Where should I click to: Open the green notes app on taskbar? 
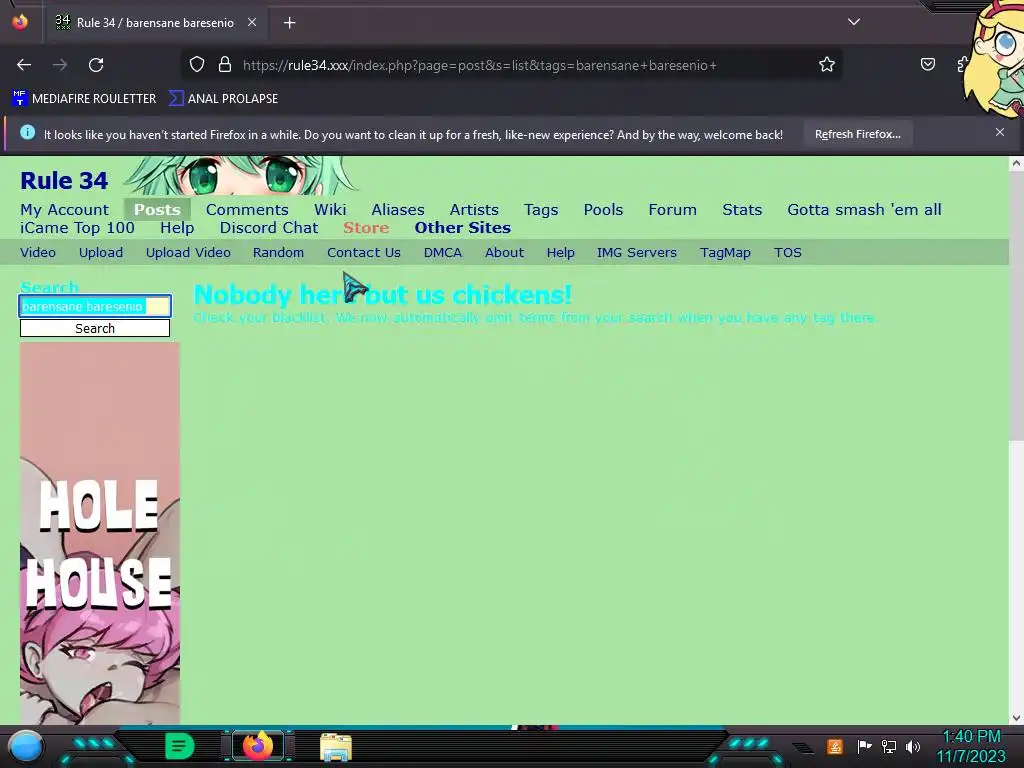coord(180,746)
